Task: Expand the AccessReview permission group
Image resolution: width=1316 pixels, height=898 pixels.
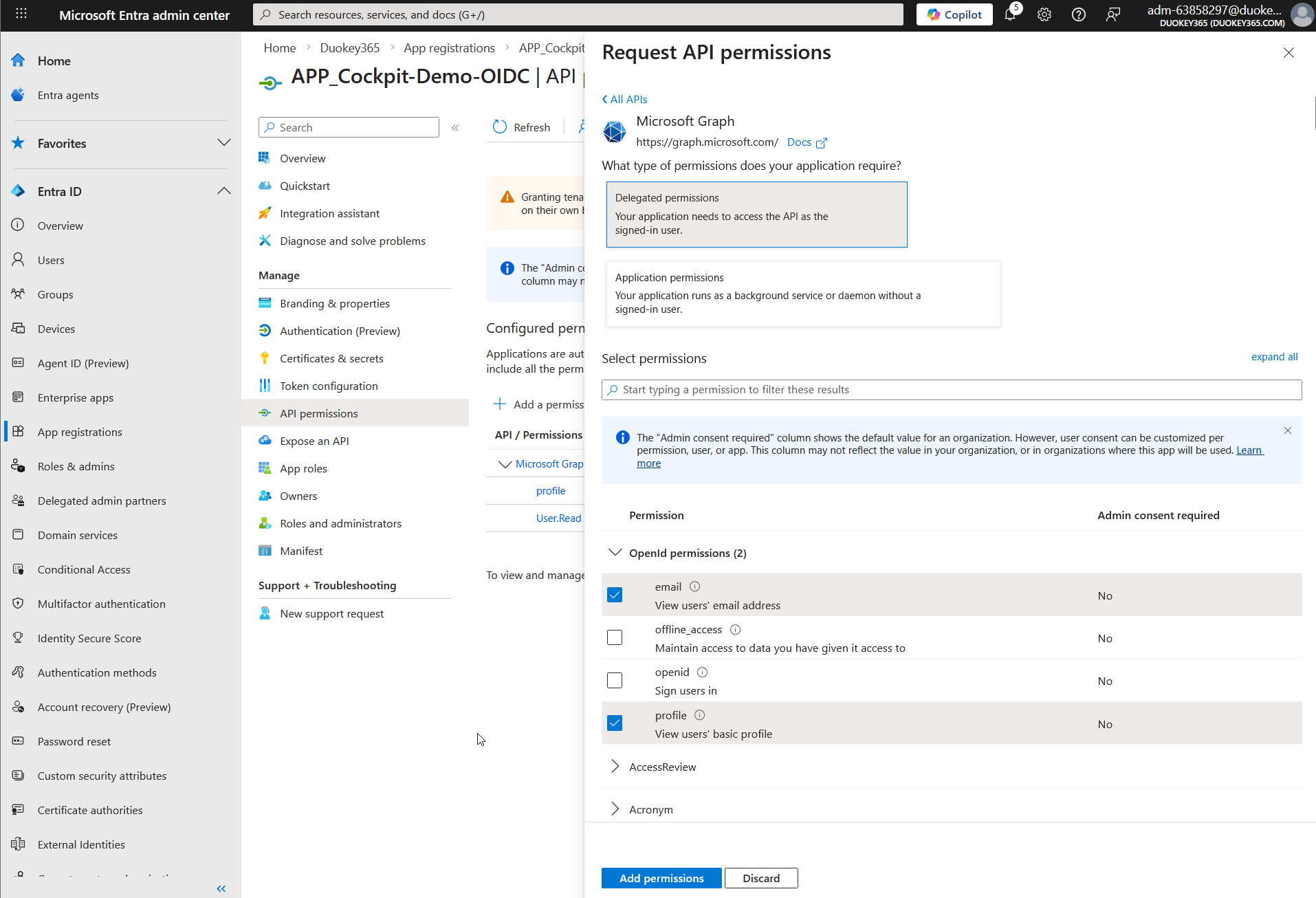Action: (x=615, y=767)
